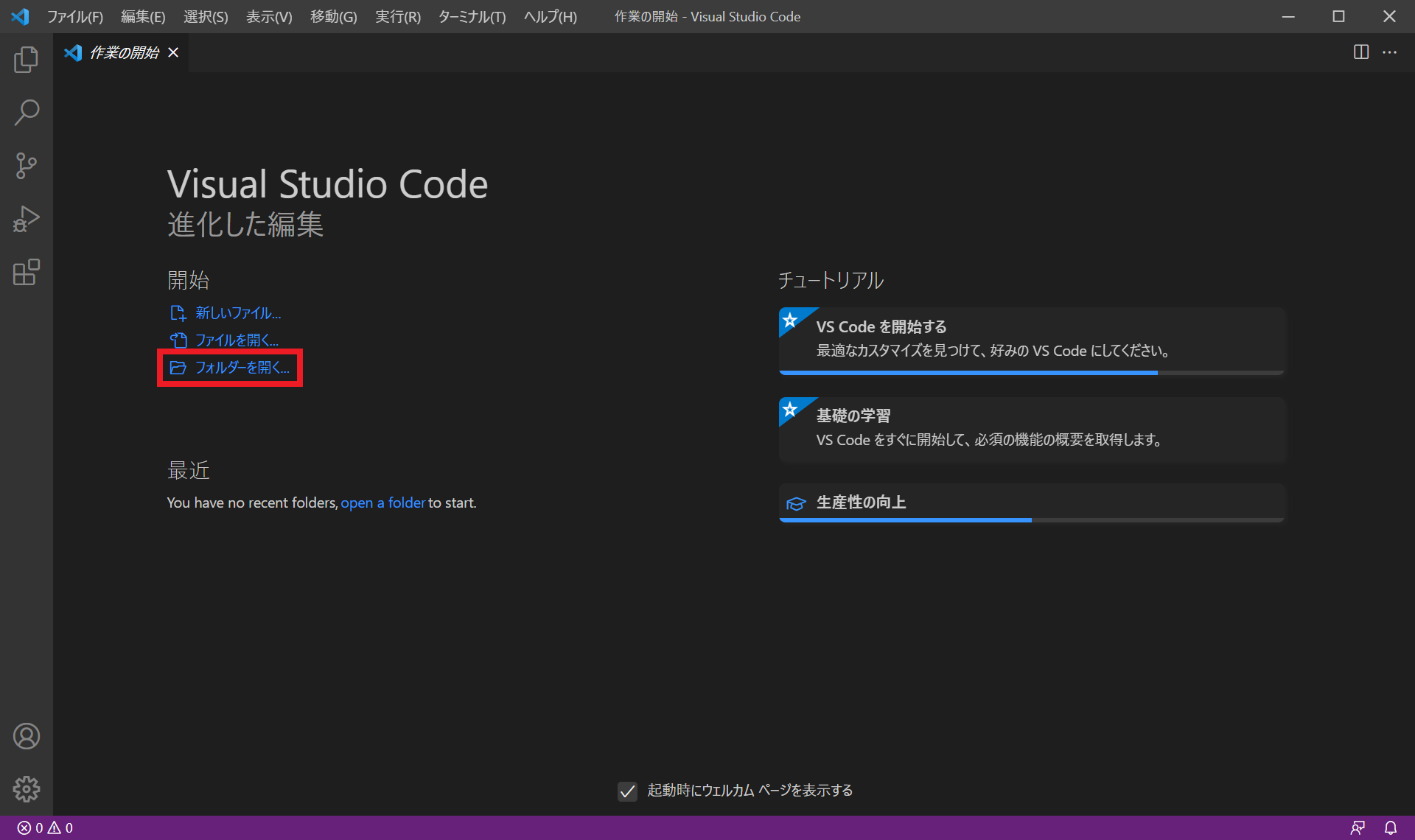Open the ターミナル(T) menu
The width and height of the screenshot is (1415, 840).
click(x=472, y=16)
